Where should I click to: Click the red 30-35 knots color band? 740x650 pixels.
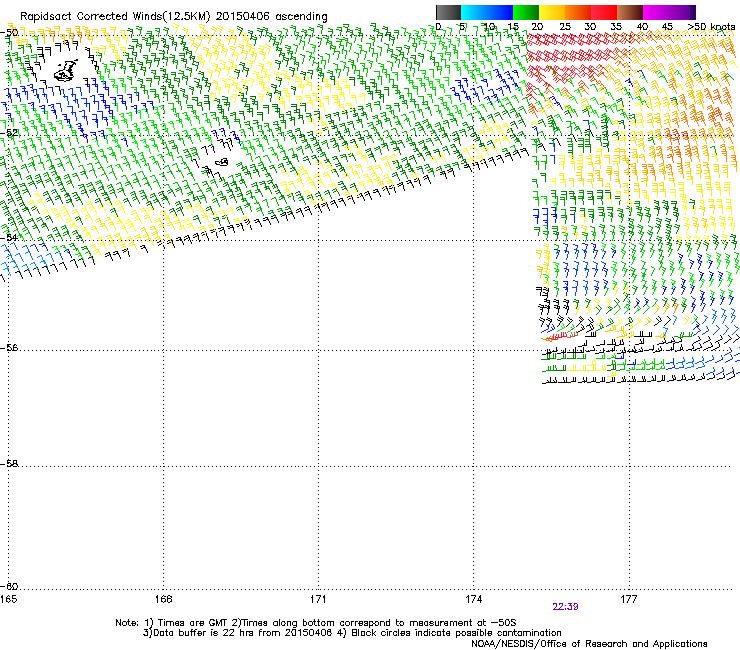pos(604,12)
